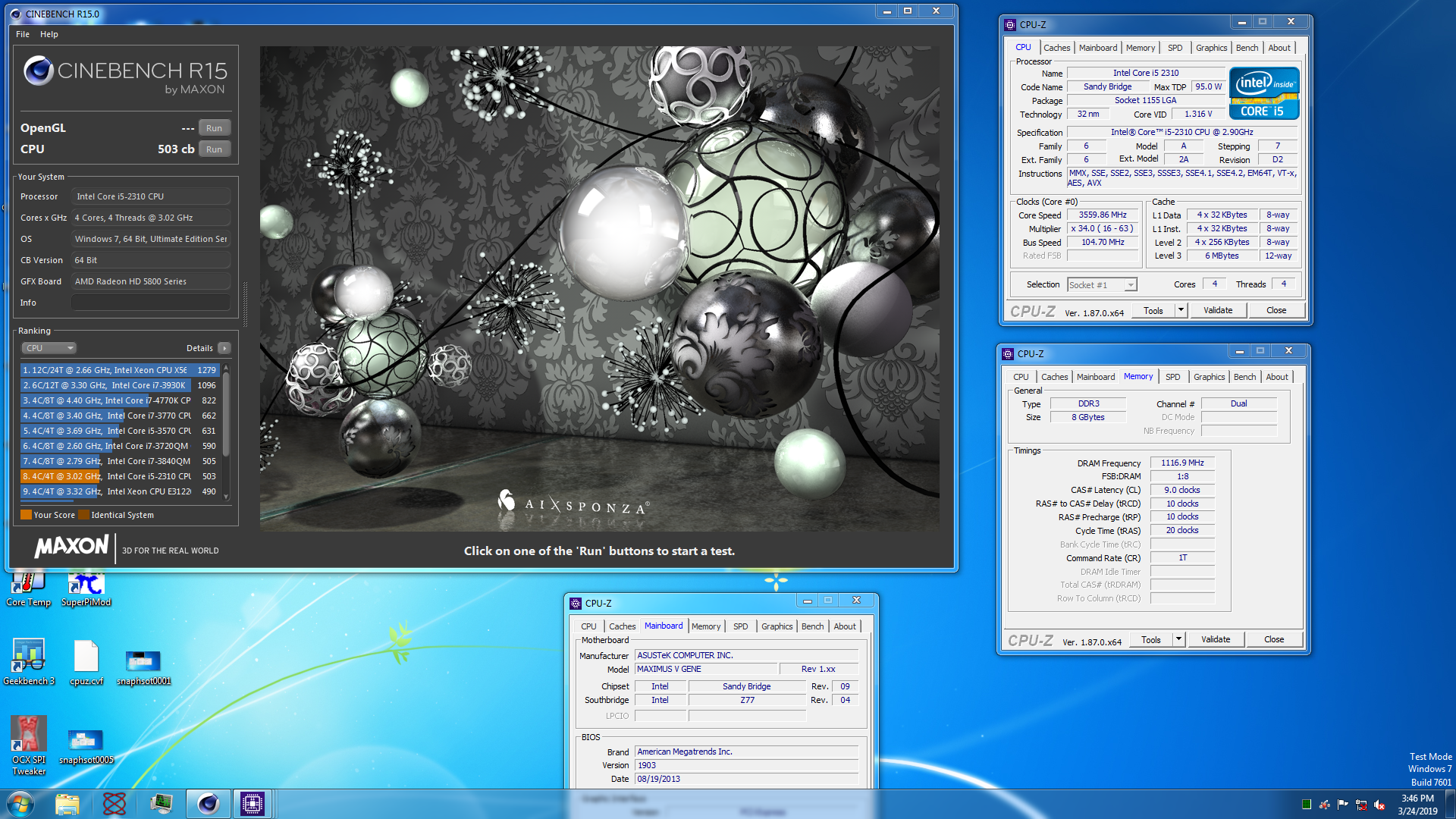
Task: Switch to Bench tab in Memory CPU-Z window
Action: point(1244,377)
